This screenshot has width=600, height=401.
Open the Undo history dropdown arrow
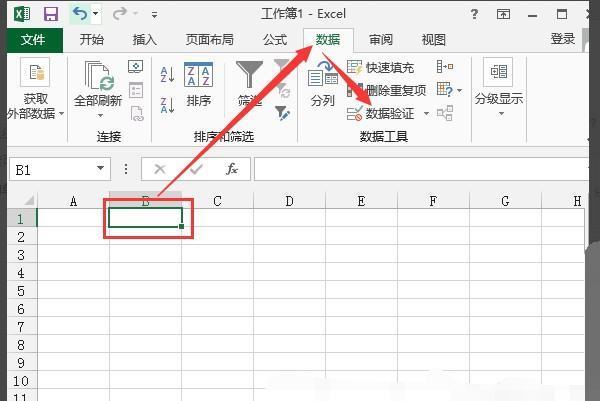[x=96, y=14]
